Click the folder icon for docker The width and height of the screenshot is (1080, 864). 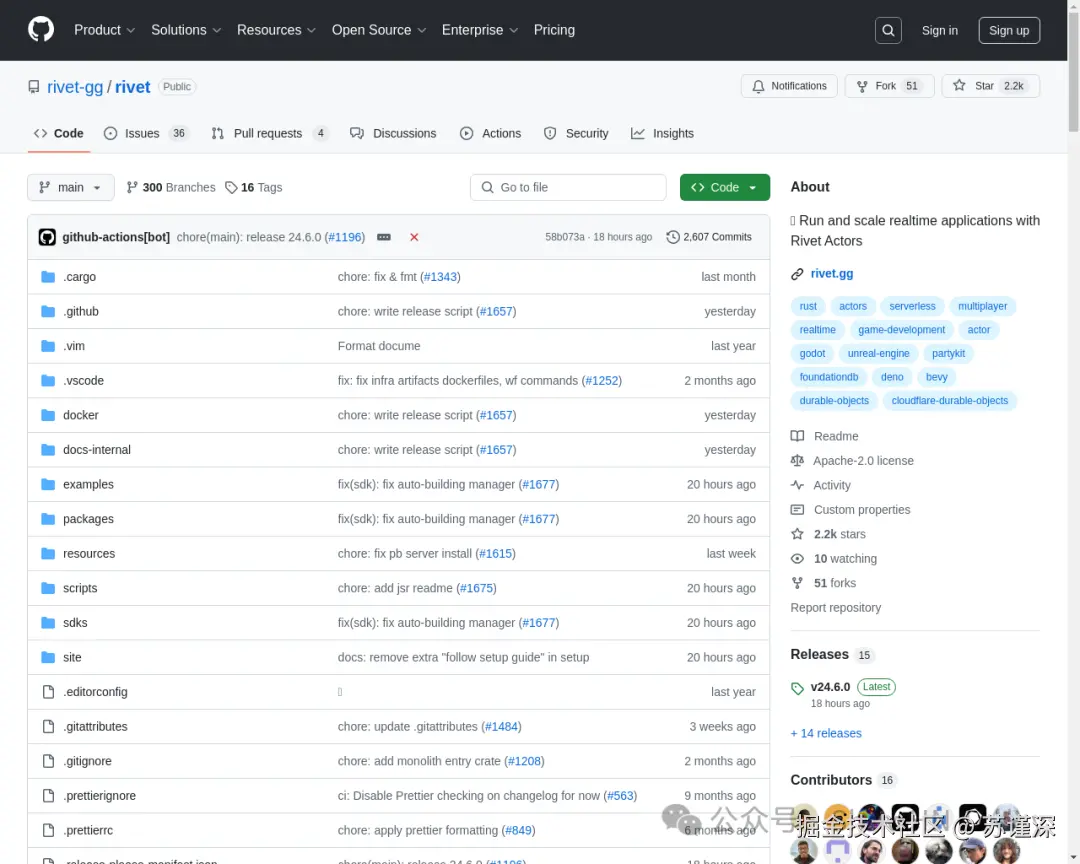48,415
